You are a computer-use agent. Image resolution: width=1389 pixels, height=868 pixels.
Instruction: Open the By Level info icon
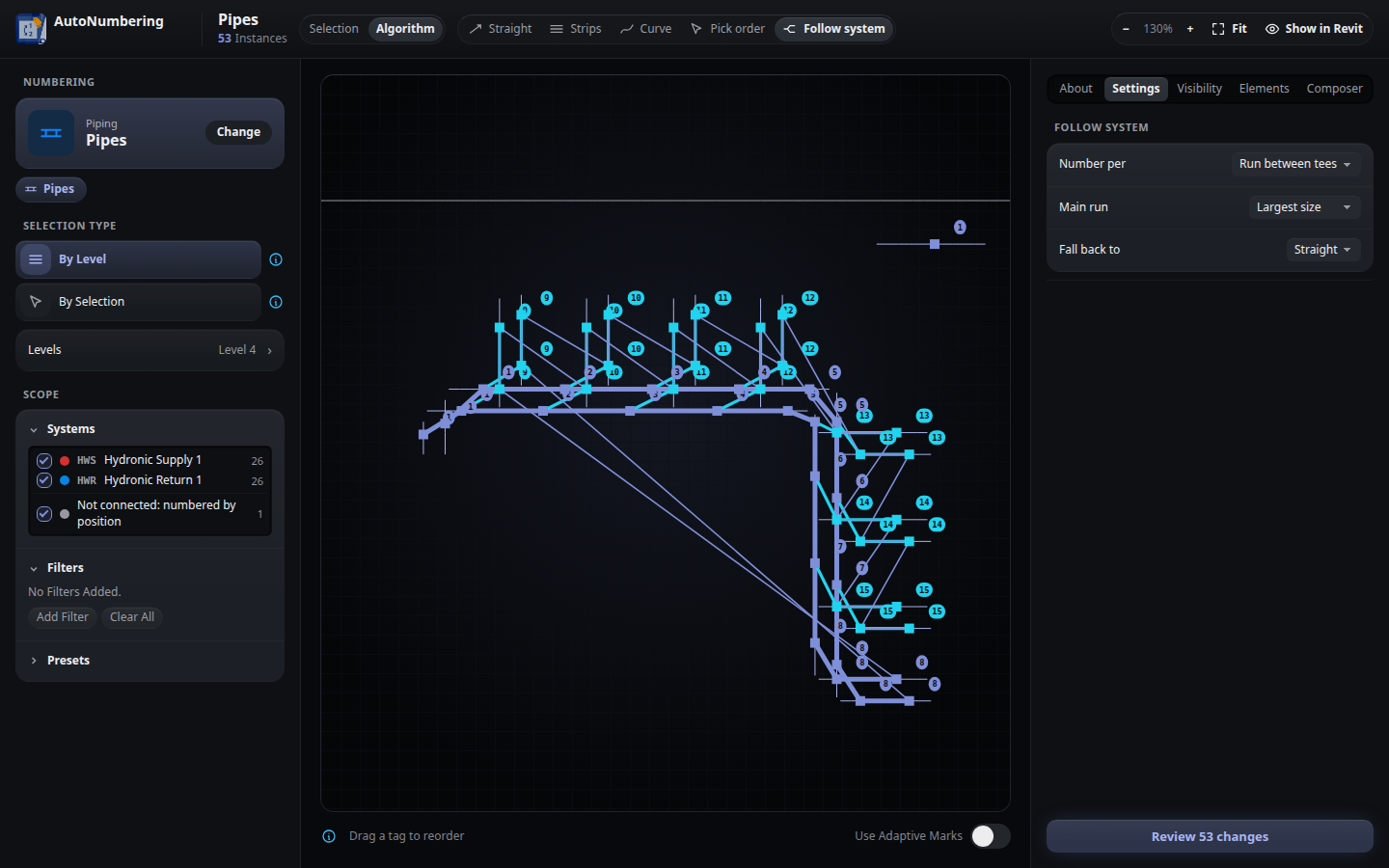[276, 259]
